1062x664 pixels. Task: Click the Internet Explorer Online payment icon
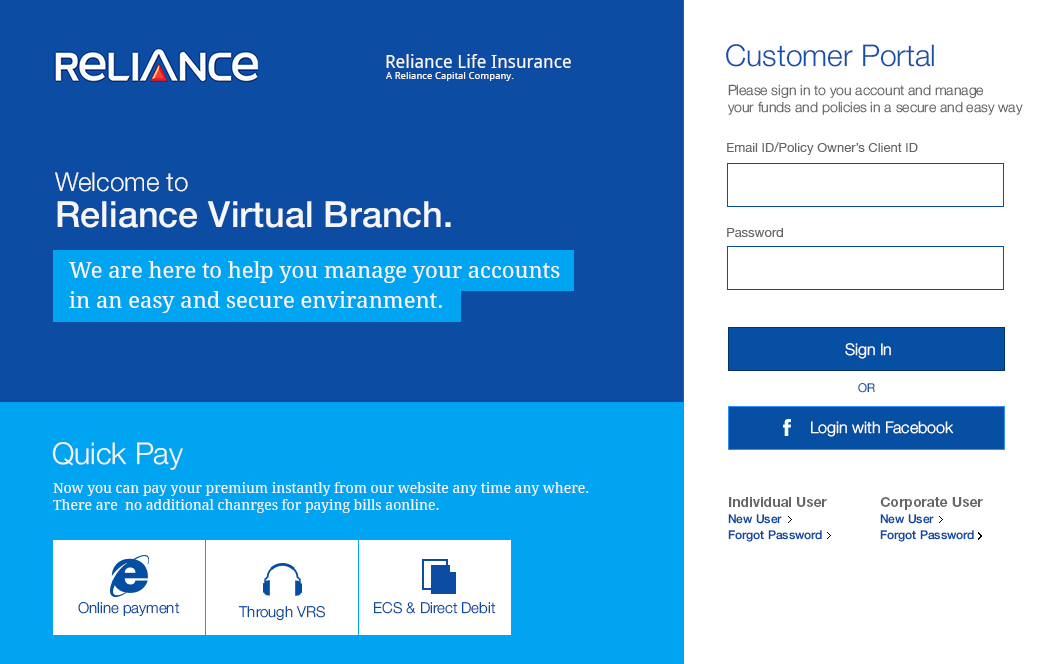click(129, 577)
